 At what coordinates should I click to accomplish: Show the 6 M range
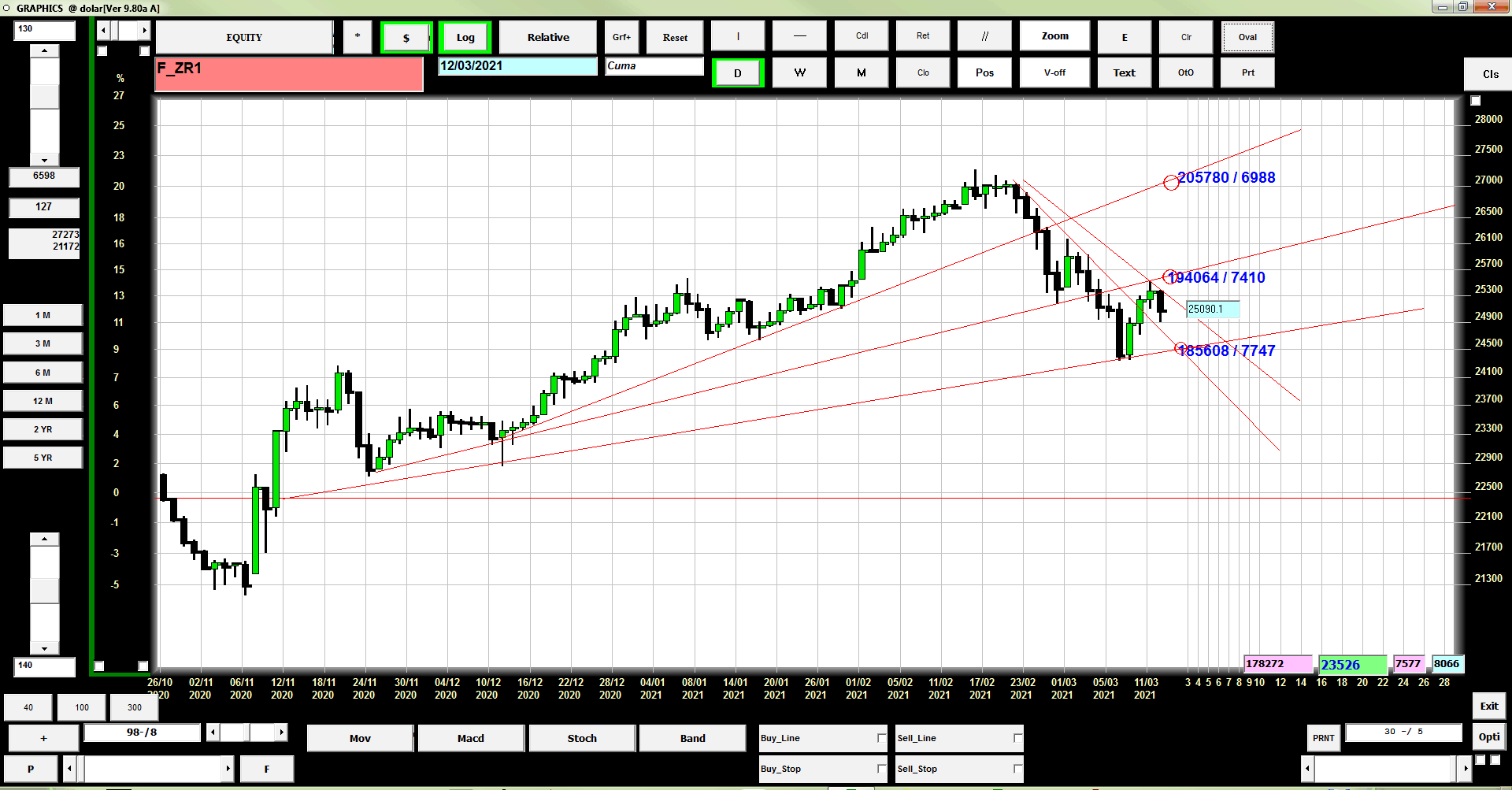[43, 373]
